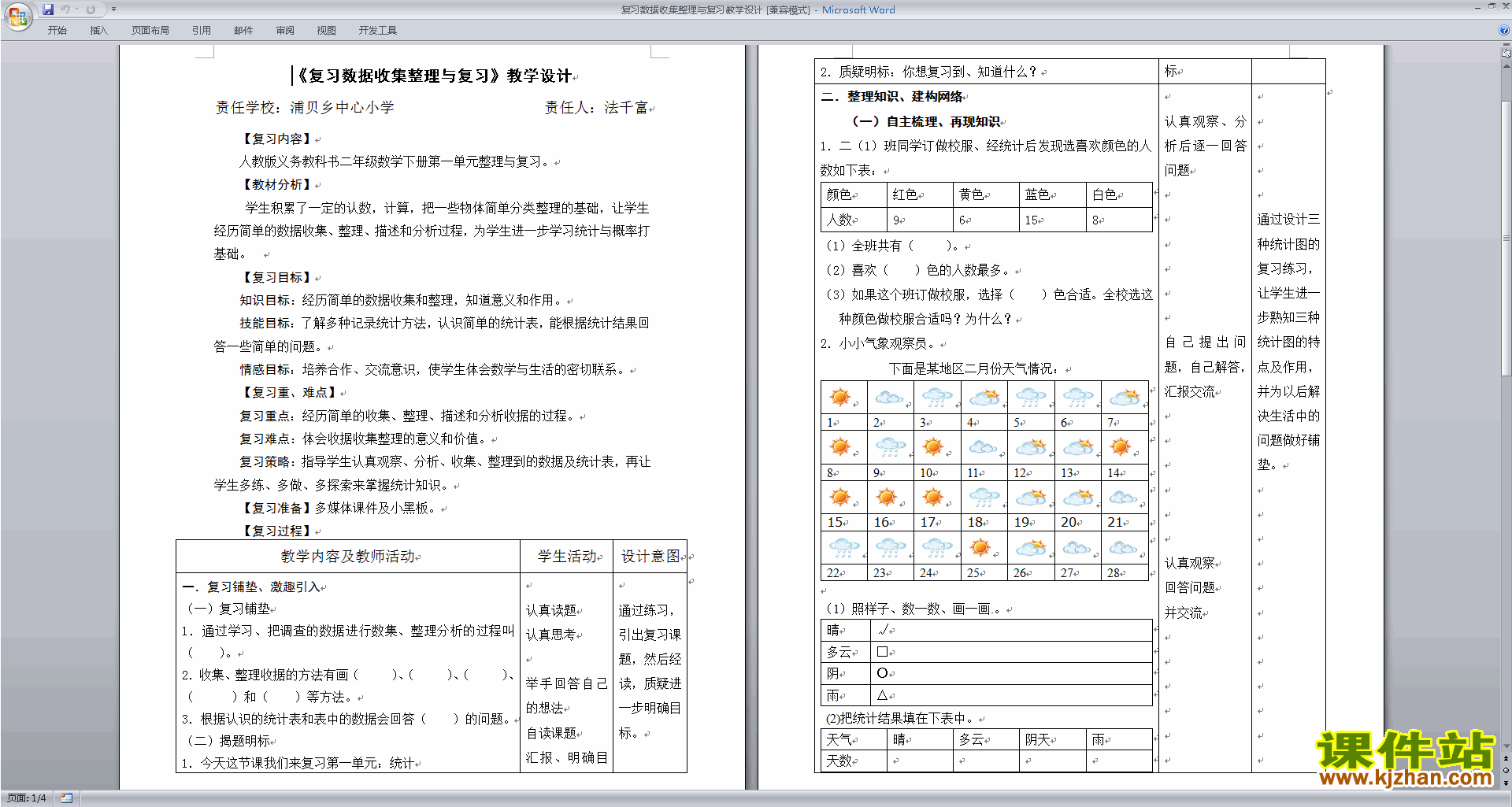Expand the Undo history dropdown arrow
This screenshot has width=1512, height=807.
76,9
